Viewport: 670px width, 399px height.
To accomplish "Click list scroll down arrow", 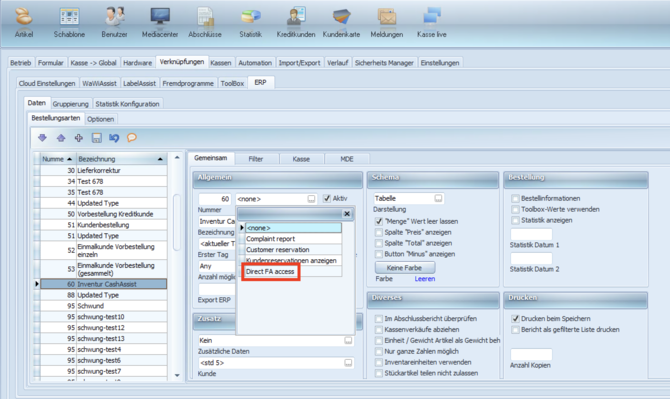I will click(x=177, y=376).
